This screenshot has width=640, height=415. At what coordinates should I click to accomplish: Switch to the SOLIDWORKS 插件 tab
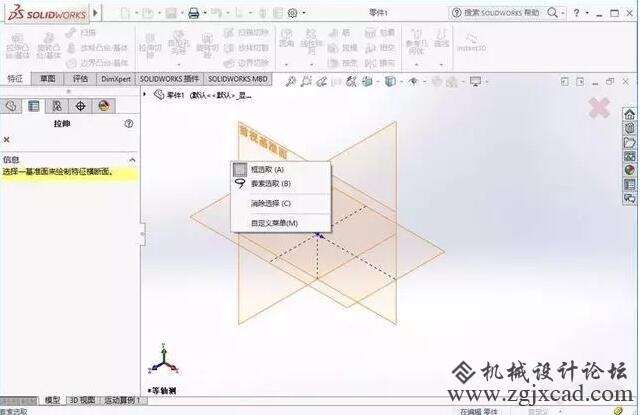pyautogui.click(x=169, y=78)
